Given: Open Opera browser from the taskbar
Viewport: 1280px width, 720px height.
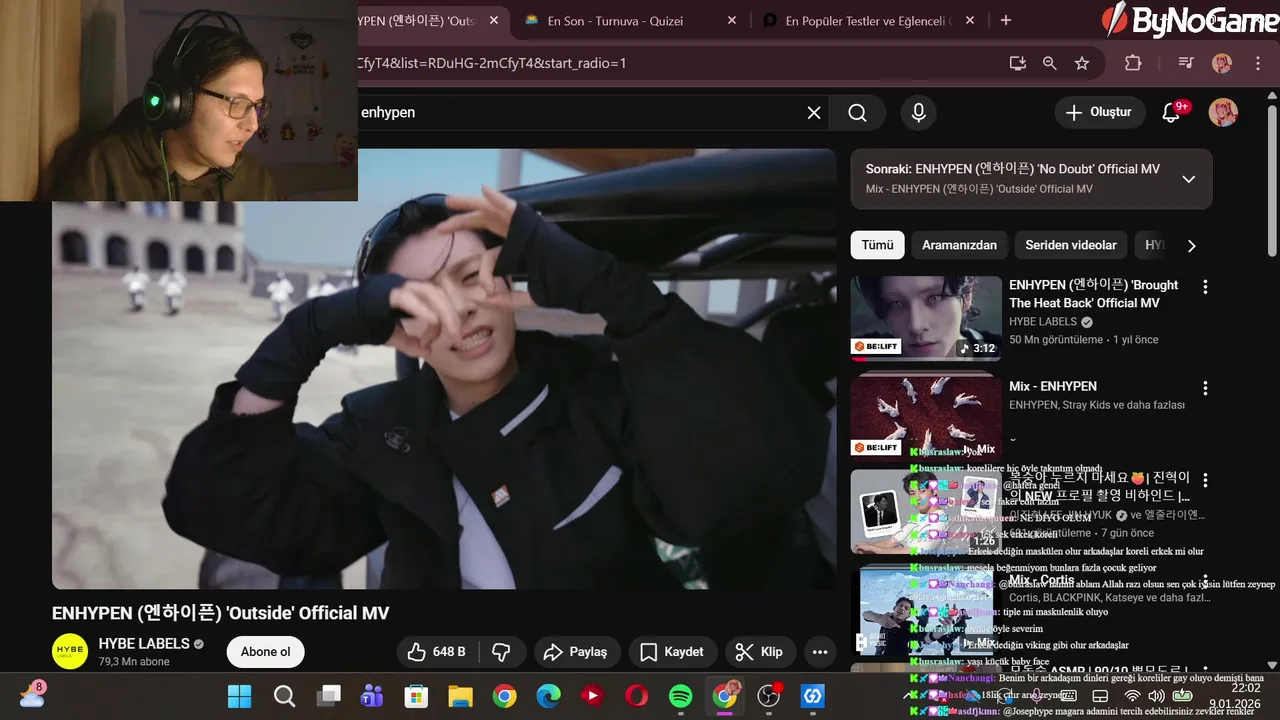Looking at the screenshot, I should click(636, 696).
